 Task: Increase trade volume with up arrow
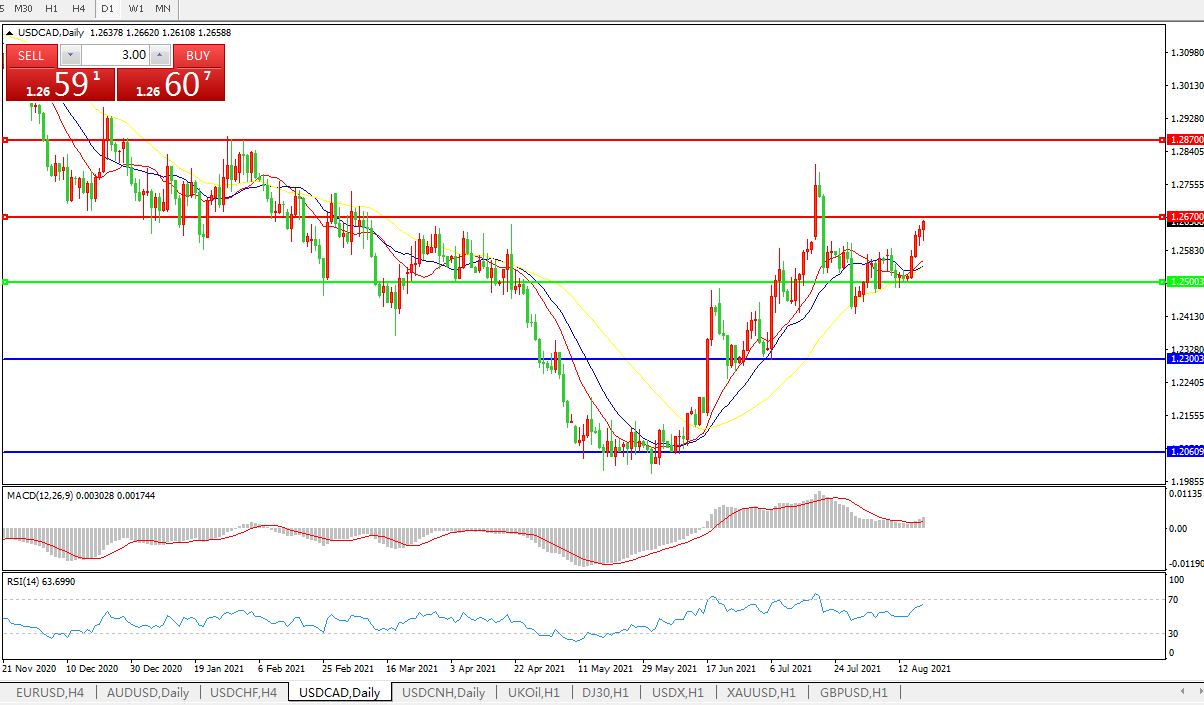pos(159,55)
